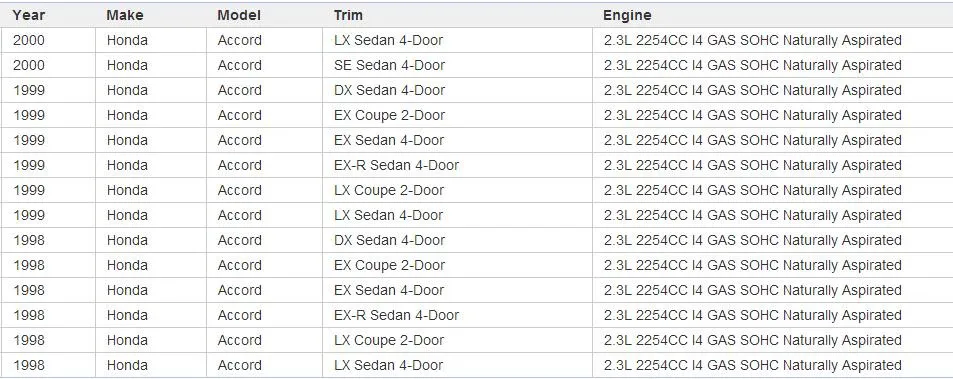This screenshot has height=379, width=953.
Task: Select the 1998 EX-R Sedan 4-Door trim cell
Action: pyautogui.click(x=457, y=315)
